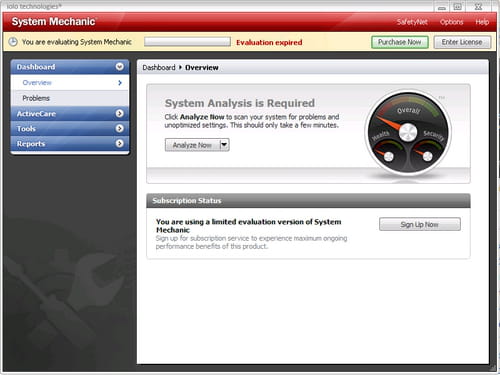Click the Enter License button
Viewport: 500px width, 375px height.
[x=462, y=42]
